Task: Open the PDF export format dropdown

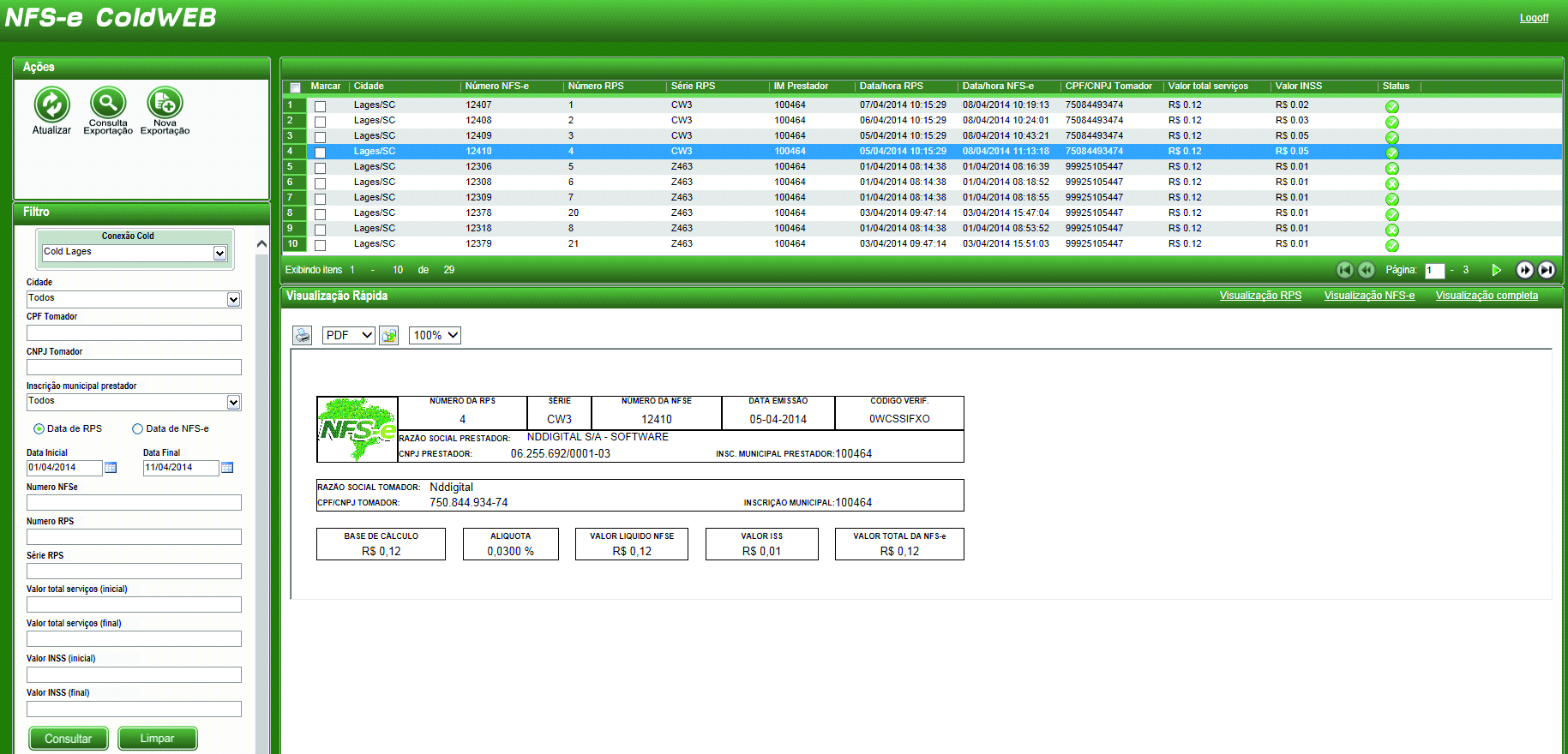Action: pyautogui.click(x=349, y=335)
